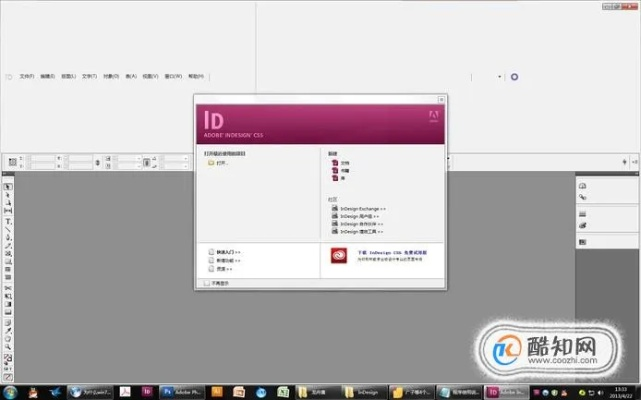
Task: Open the Stroke panel icon in right dock
Action: click(582, 214)
